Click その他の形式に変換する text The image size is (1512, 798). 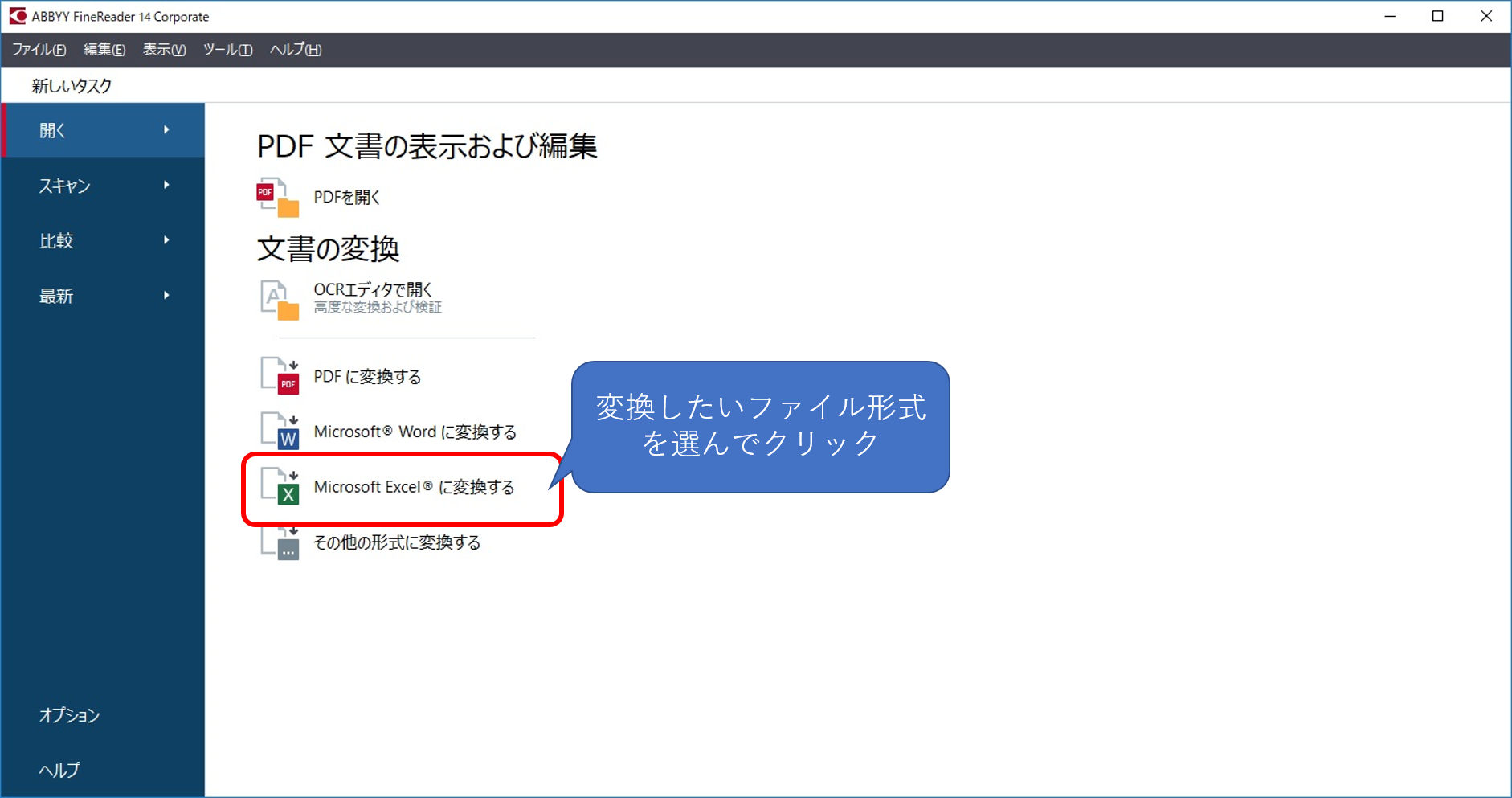coord(397,542)
